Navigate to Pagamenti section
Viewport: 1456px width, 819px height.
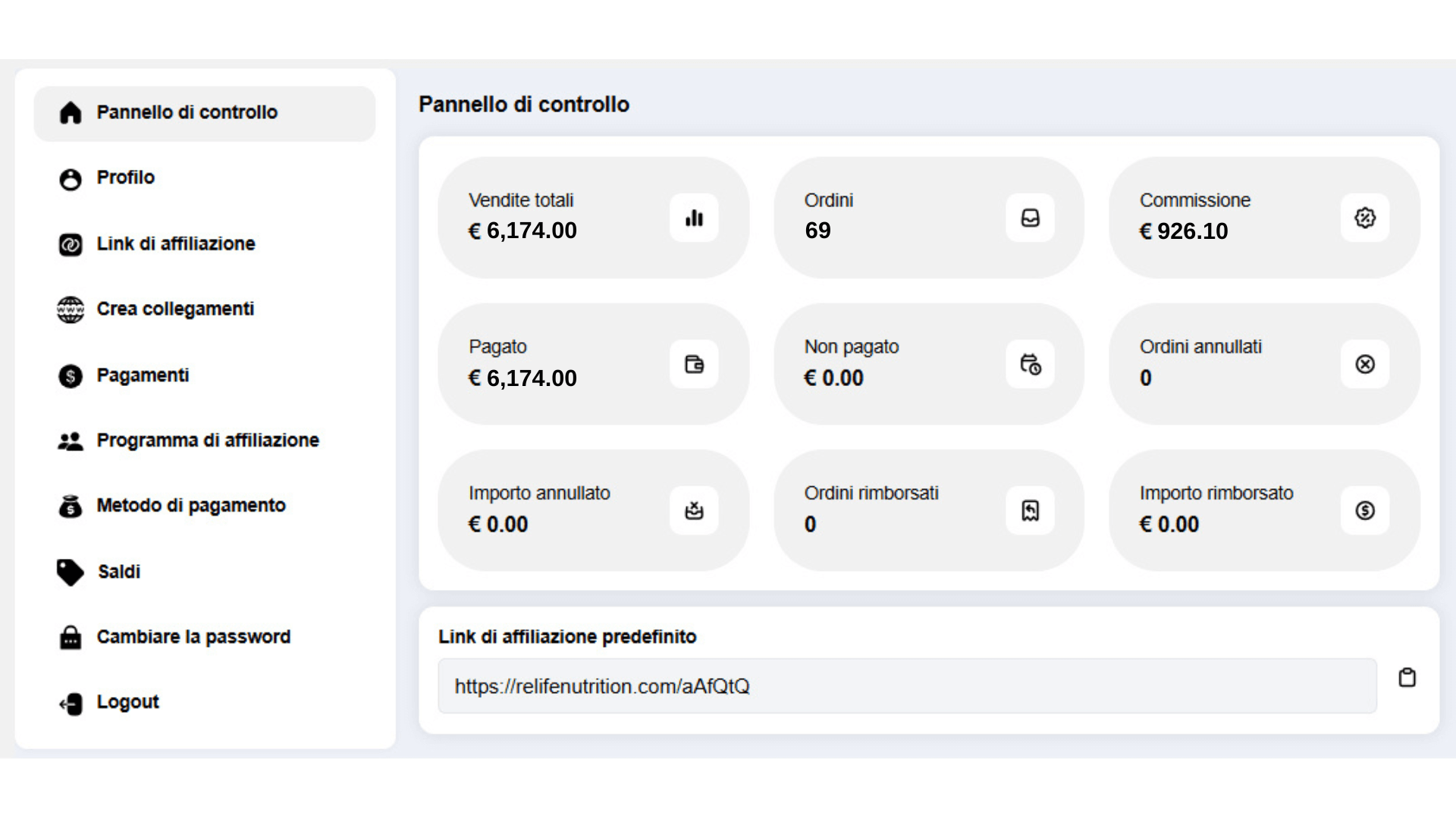[x=143, y=375]
